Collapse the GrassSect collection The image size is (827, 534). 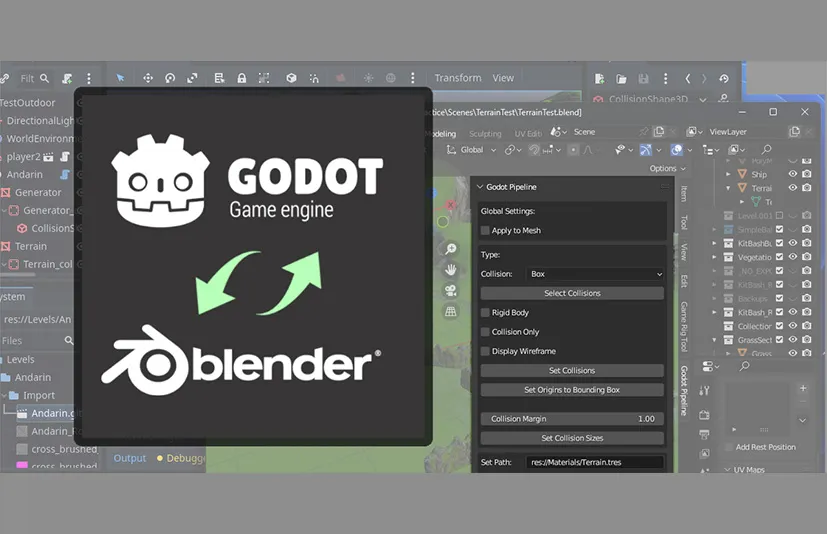pyautogui.click(x=715, y=340)
